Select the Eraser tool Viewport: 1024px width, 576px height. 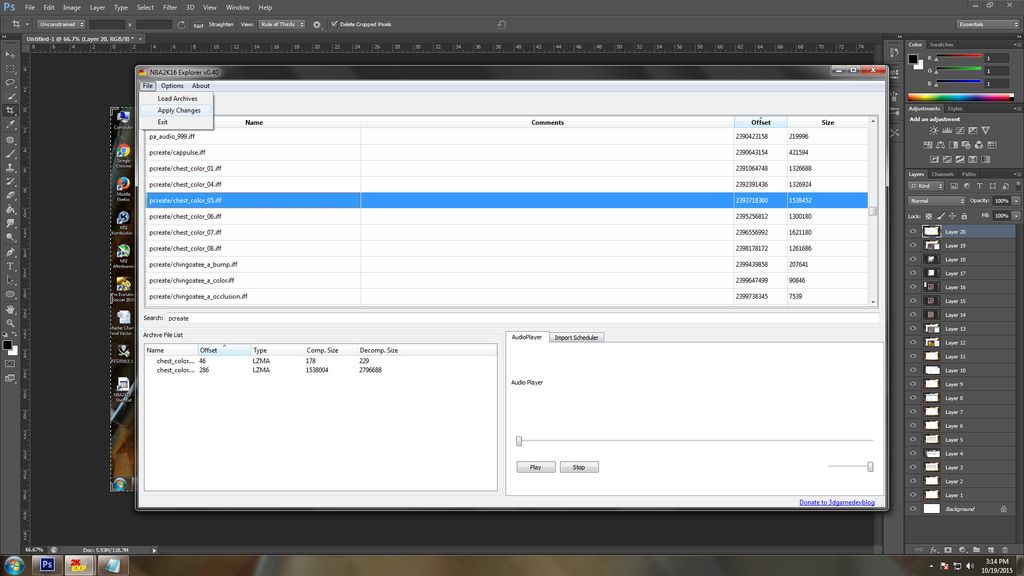coord(10,195)
